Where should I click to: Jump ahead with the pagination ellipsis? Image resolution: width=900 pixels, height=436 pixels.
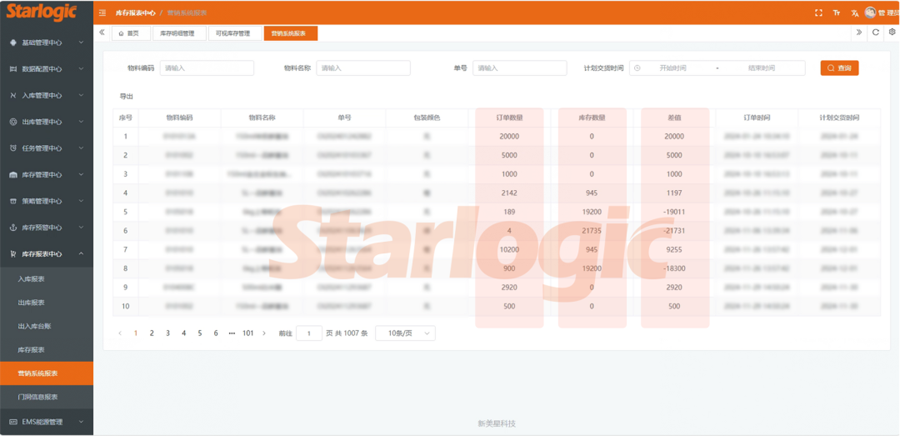click(x=232, y=333)
